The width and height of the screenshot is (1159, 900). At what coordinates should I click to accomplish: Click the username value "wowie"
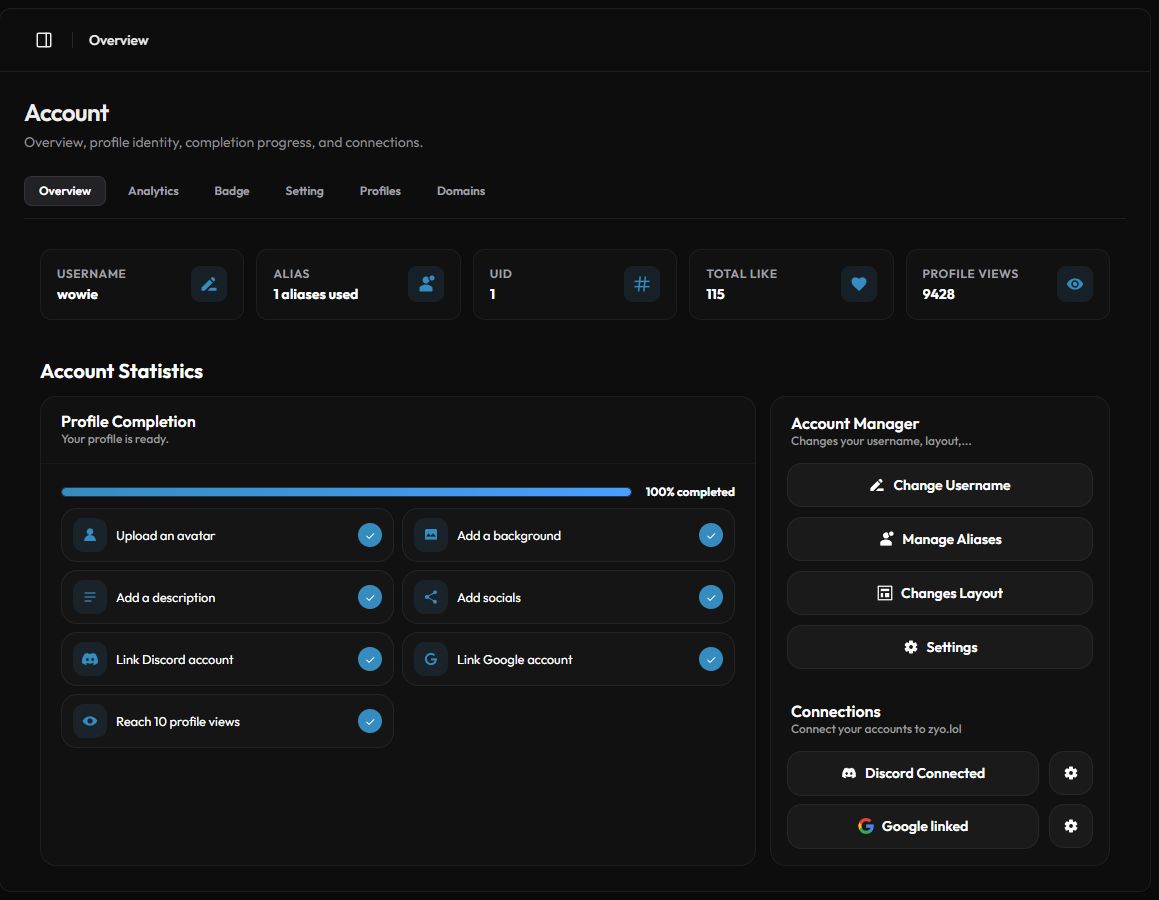[78, 294]
